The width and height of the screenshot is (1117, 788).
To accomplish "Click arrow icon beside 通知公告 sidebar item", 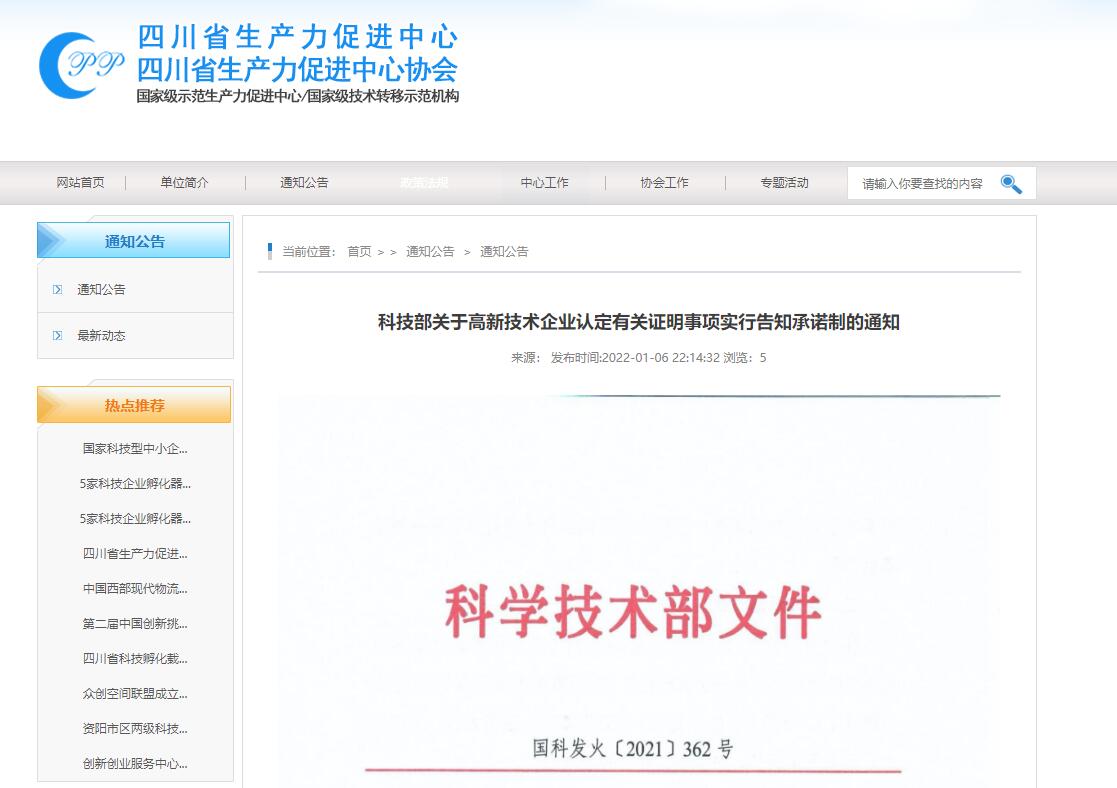I will point(57,290).
